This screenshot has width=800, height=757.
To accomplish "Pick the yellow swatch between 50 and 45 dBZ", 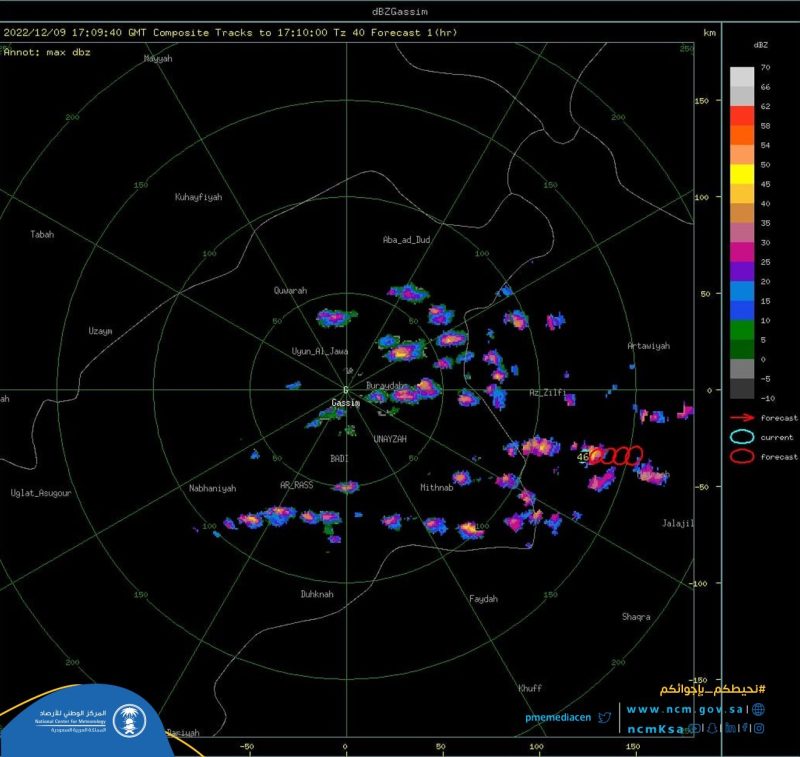I will coord(742,174).
